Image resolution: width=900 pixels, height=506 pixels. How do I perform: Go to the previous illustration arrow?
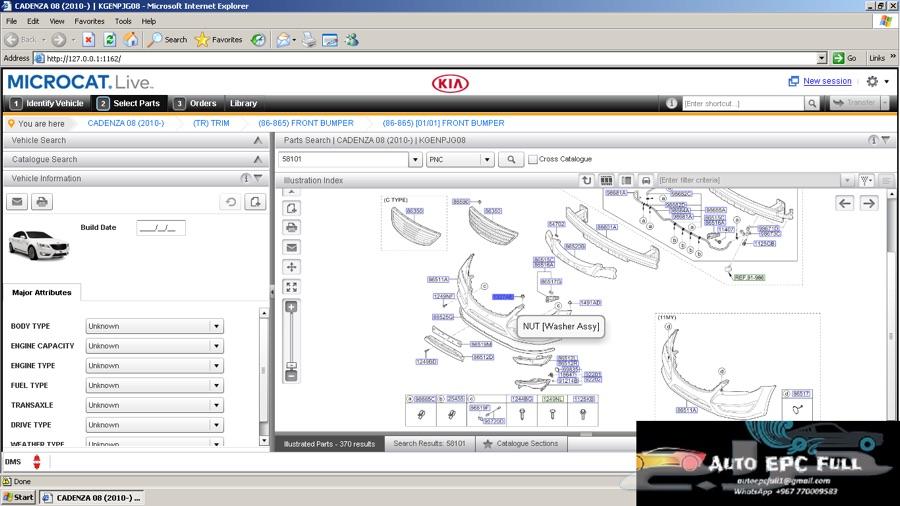pos(845,203)
